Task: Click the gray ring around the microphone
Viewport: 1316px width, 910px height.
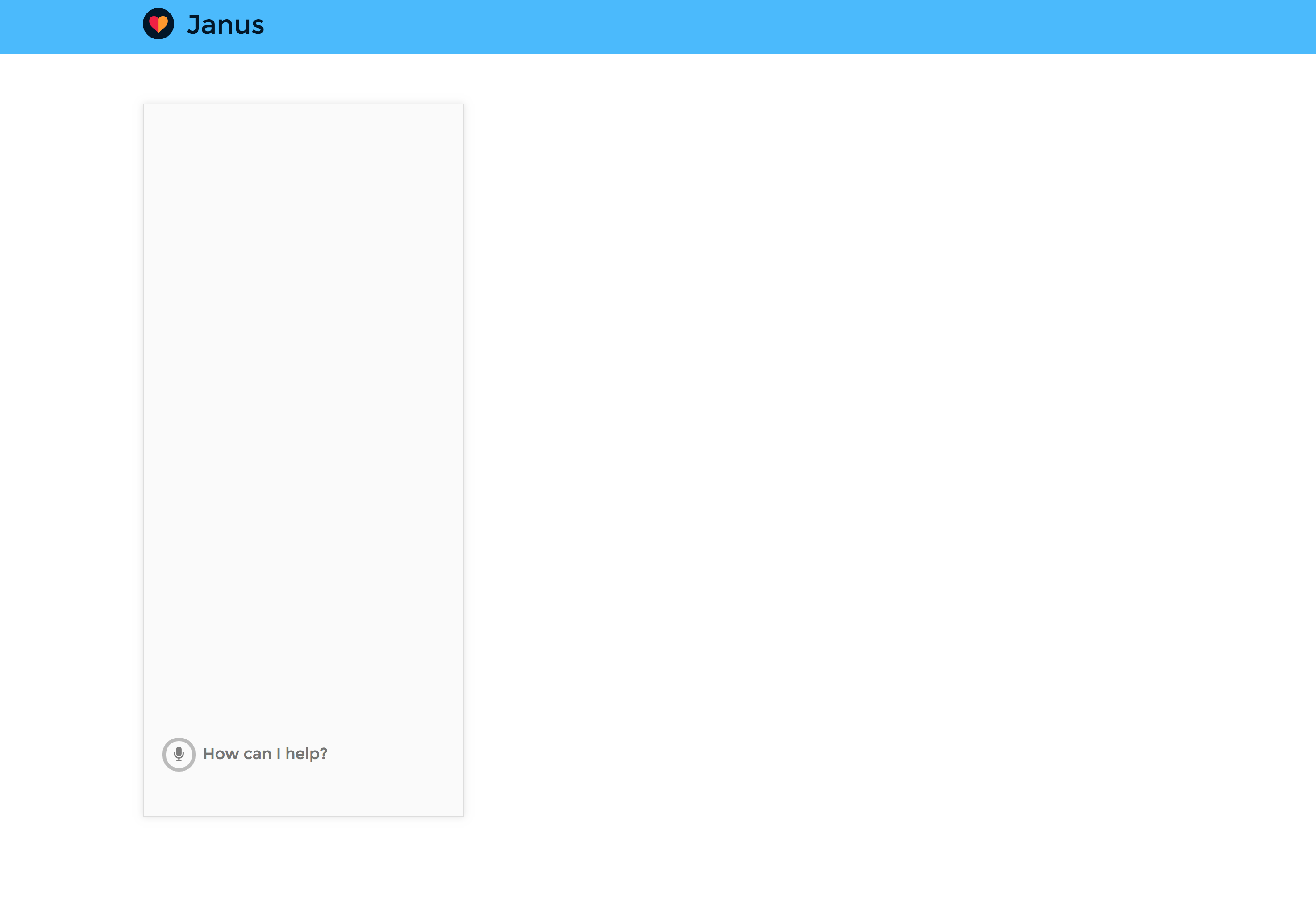Action: coord(165,754)
